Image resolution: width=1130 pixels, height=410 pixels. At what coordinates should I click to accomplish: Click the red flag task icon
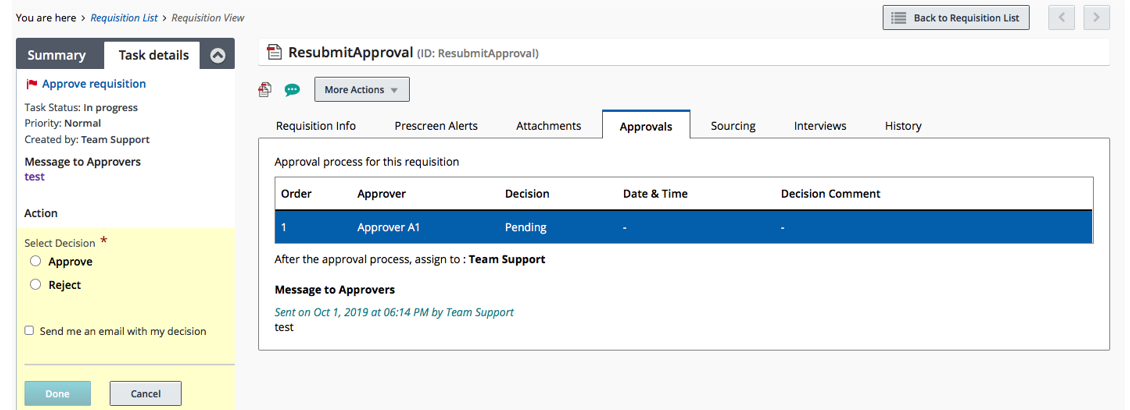pyautogui.click(x=32, y=84)
